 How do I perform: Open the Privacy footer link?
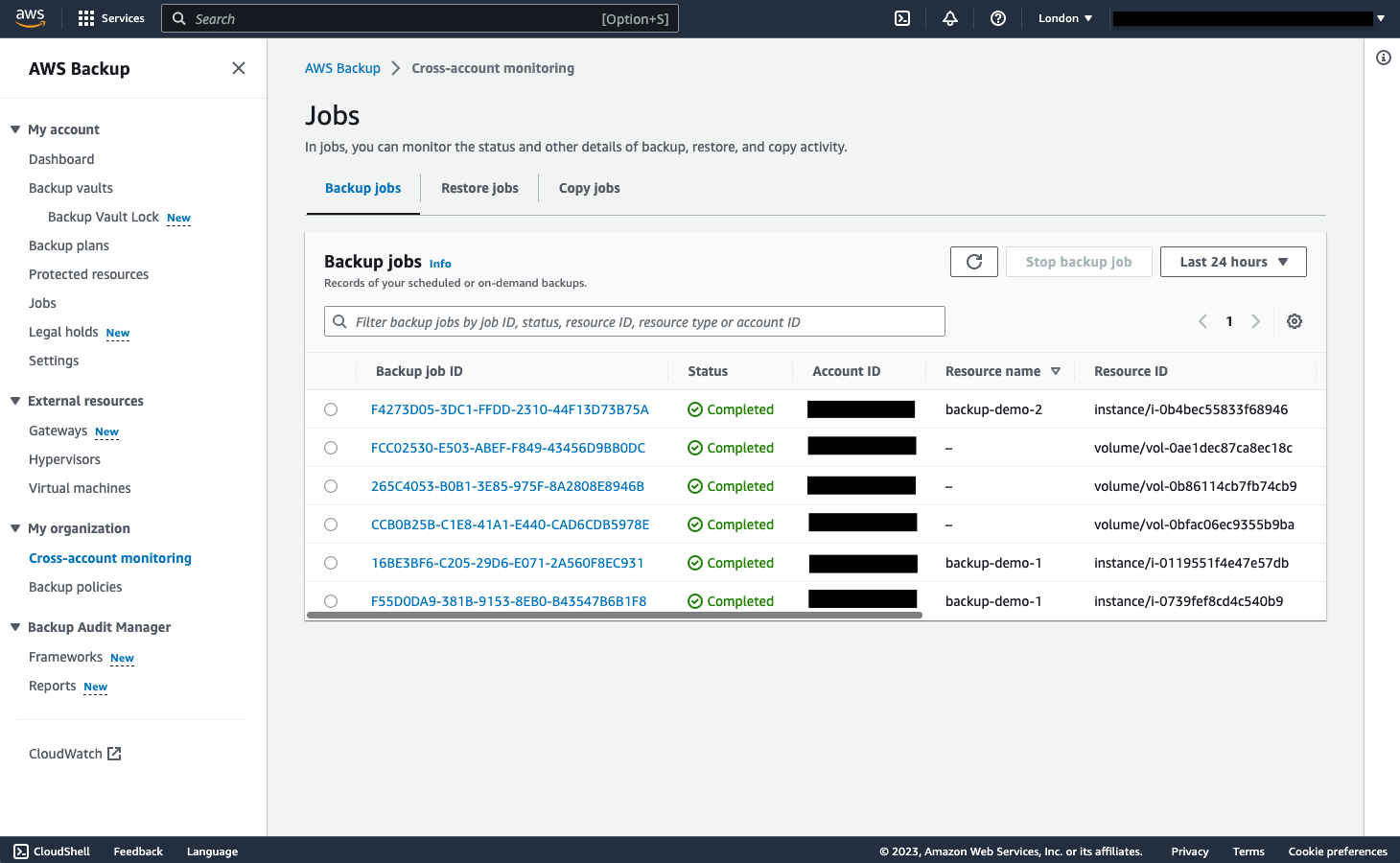1190,851
